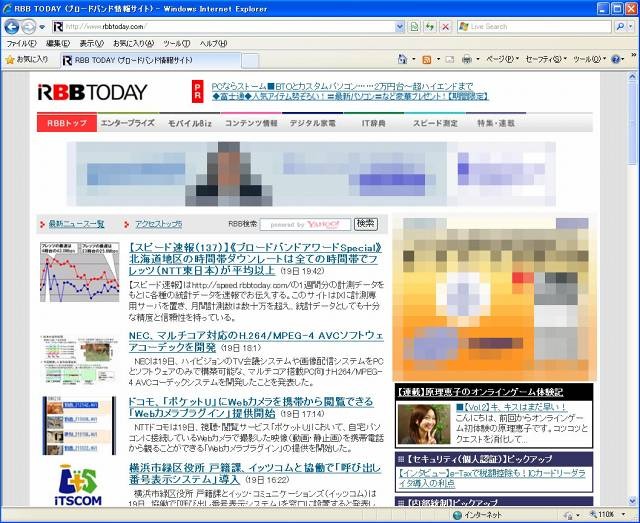Click the green Refresh icon

(429, 27)
